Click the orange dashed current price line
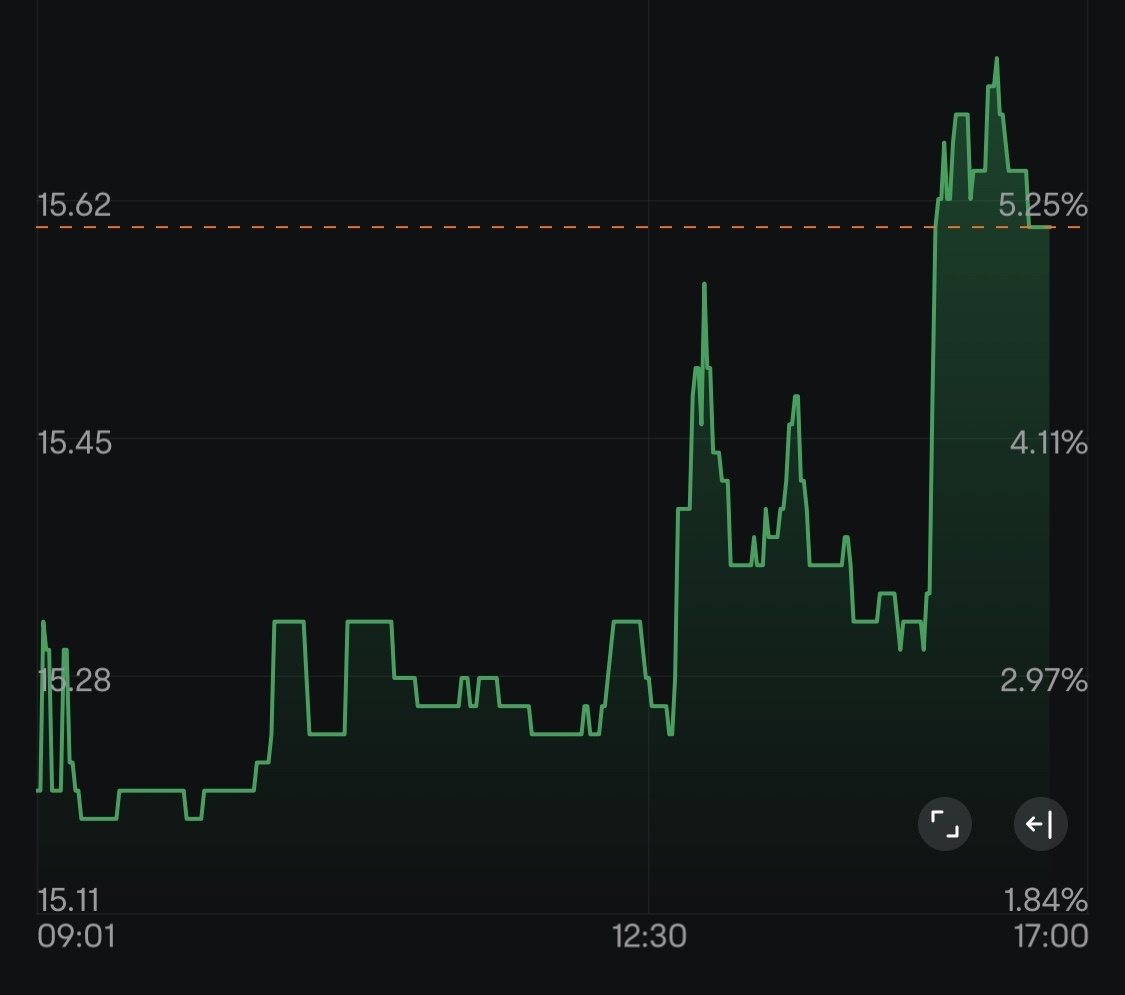1125x995 pixels. click(x=560, y=227)
